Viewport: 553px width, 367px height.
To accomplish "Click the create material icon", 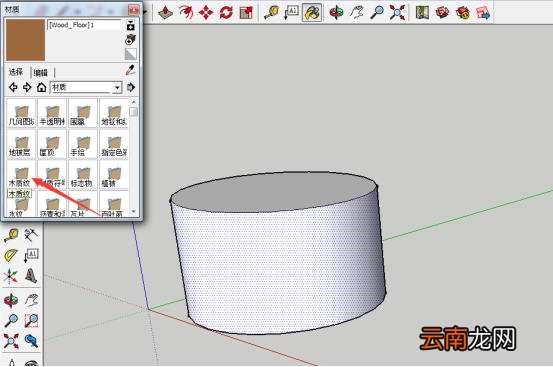I will (130, 40).
